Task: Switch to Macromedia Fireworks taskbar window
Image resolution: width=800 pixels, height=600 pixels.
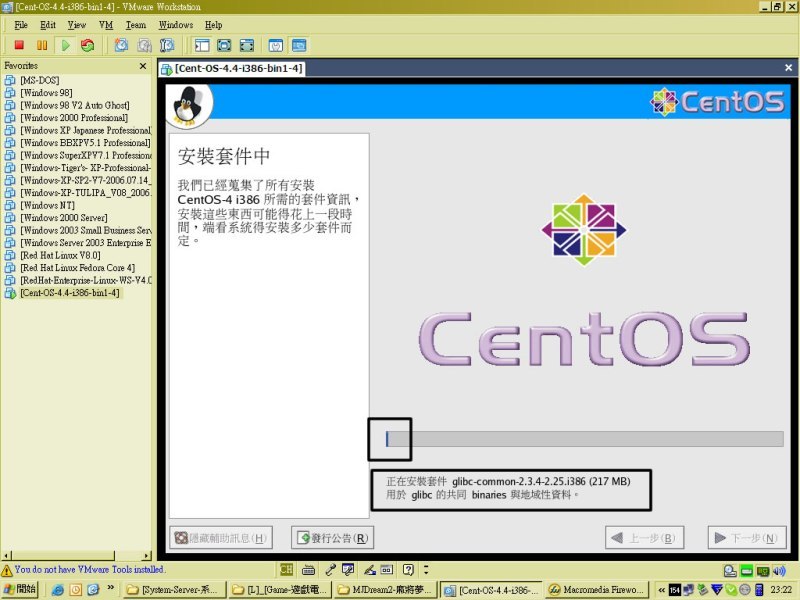Action: [x=597, y=590]
